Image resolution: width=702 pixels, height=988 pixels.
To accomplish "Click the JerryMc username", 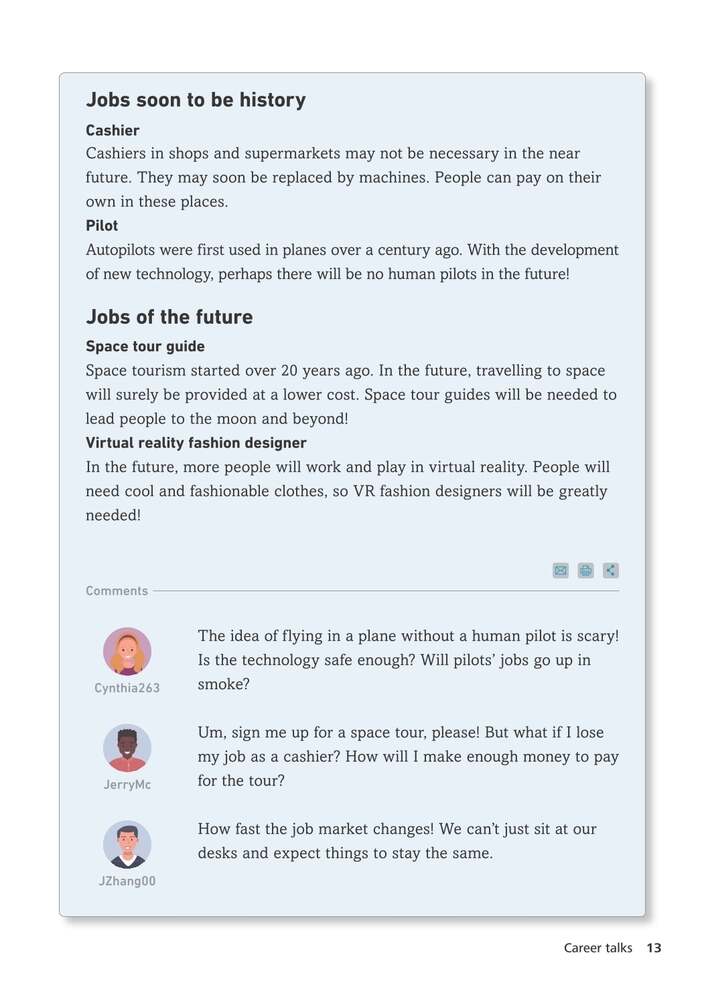I will [x=127, y=785].
